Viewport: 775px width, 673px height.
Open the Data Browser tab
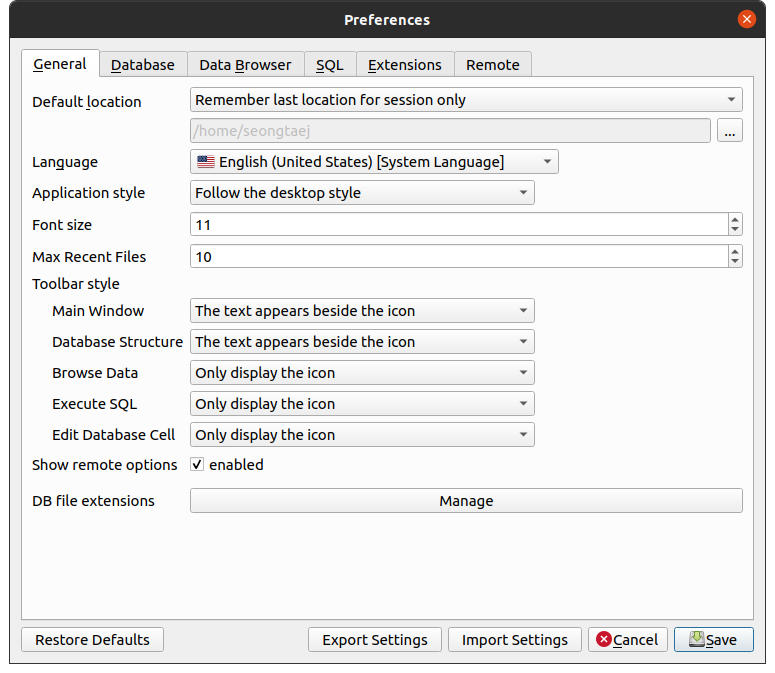tap(245, 65)
